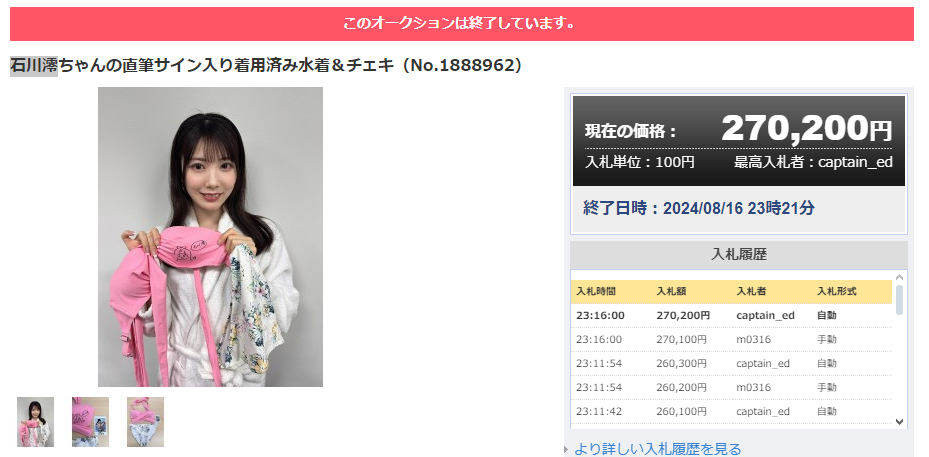The image size is (929, 457).
Task: Select the second thumbnail with pink swimsuit and cheki
Action: (x=90, y=422)
